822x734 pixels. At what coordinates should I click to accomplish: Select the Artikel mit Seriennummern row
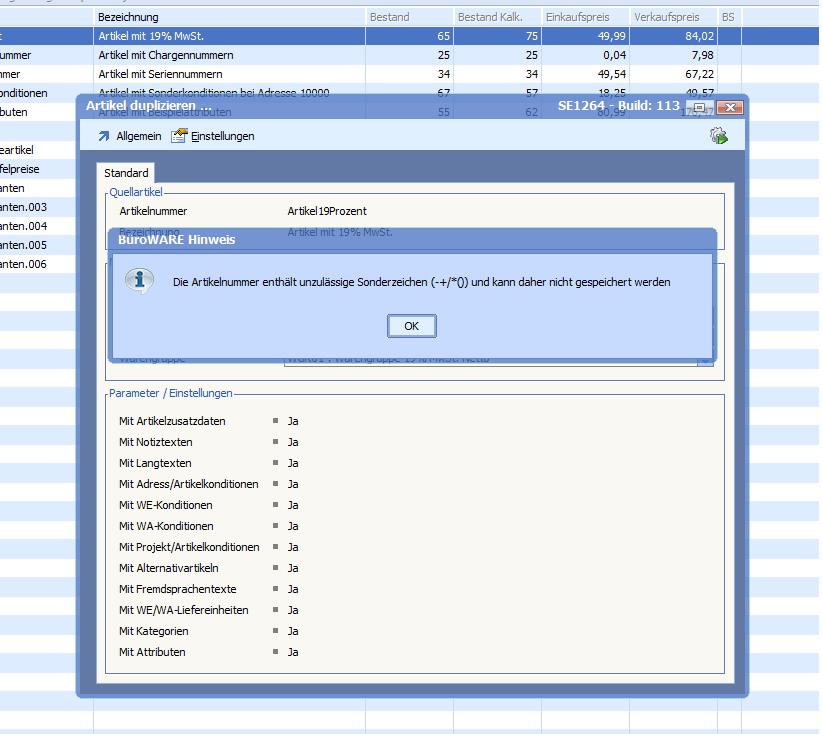pos(160,74)
